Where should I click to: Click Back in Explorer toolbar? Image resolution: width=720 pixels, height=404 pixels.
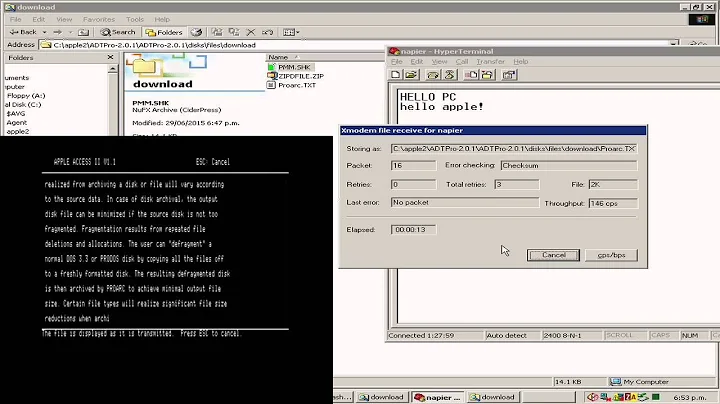(x=23, y=32)
